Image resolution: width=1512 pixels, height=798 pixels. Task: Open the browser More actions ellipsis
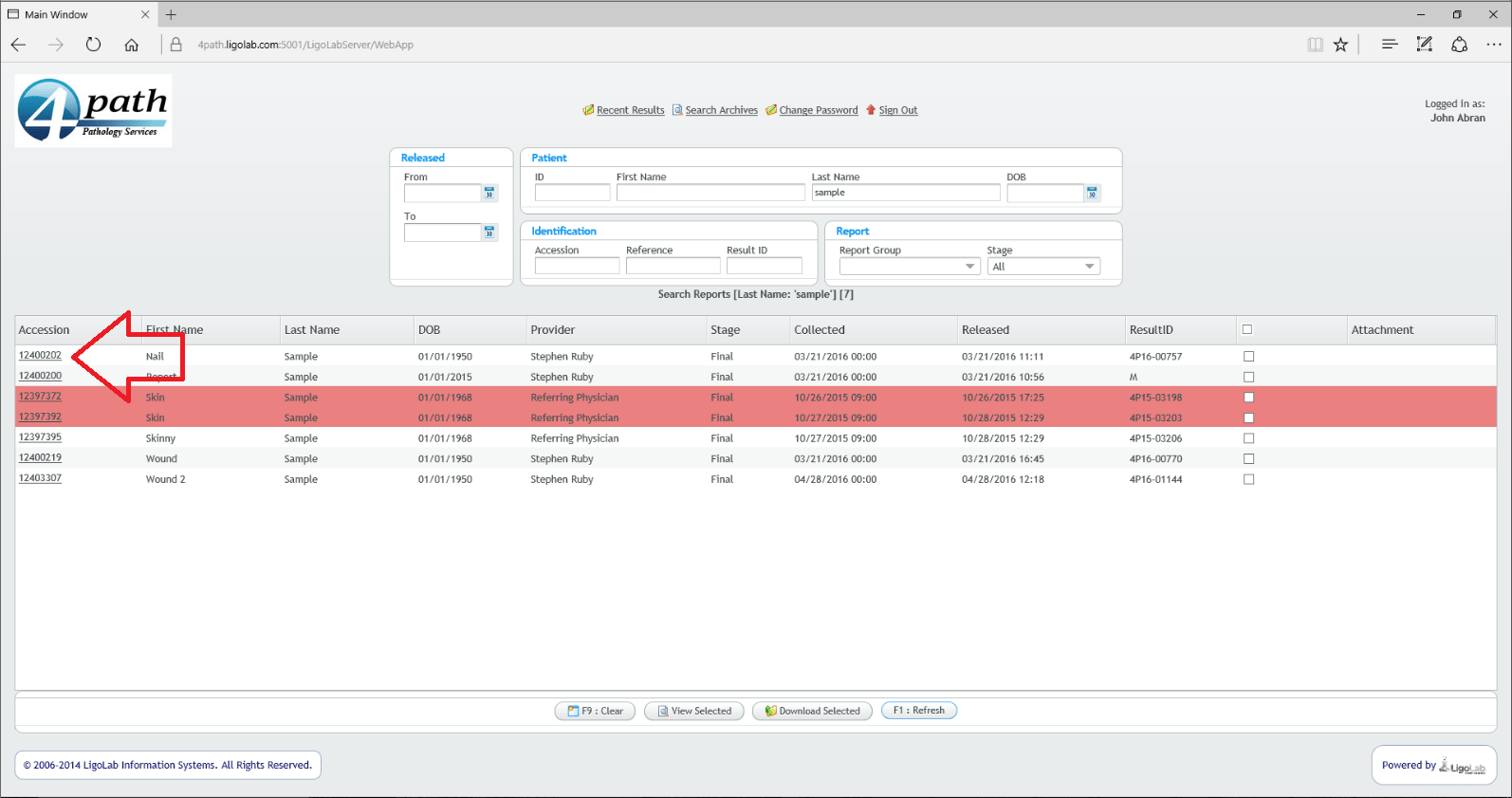(1494, 45)
